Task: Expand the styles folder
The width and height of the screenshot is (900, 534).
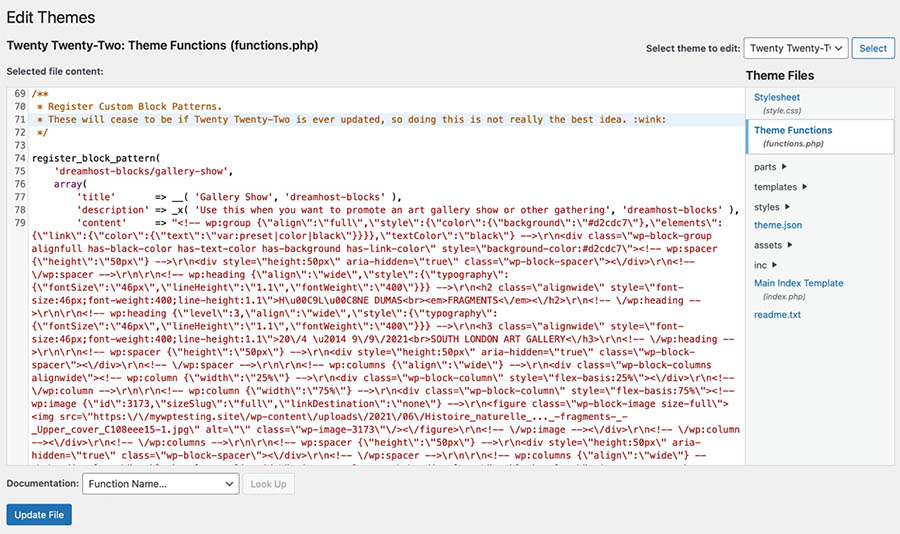Action: coord(772,207)
